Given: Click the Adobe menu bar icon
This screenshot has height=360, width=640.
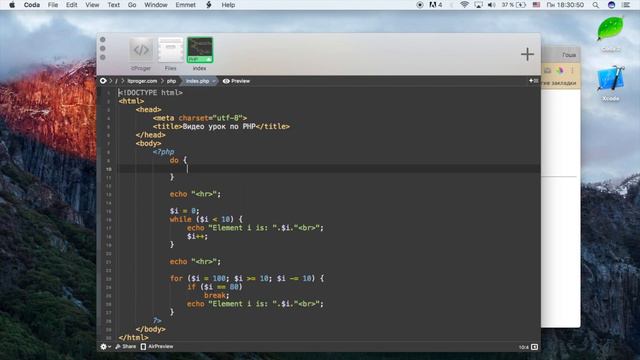Looking at the screenshot, I should (436, 5).
